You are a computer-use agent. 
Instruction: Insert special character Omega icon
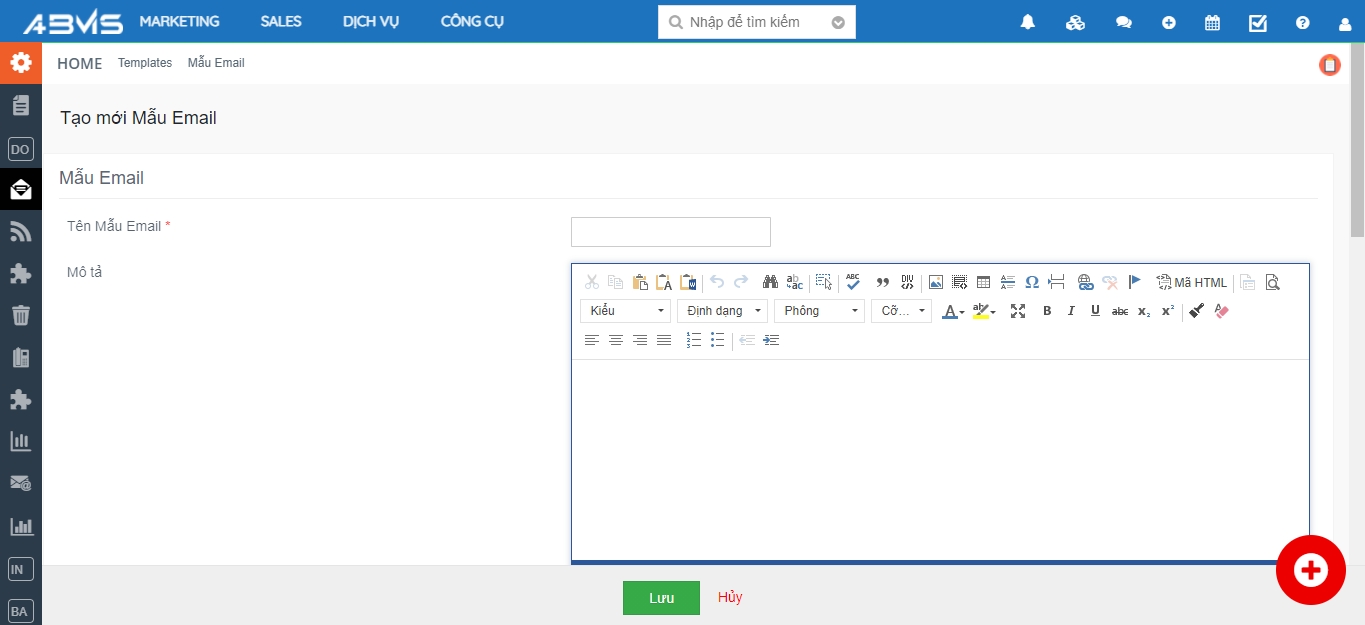tap(1032, 282)
